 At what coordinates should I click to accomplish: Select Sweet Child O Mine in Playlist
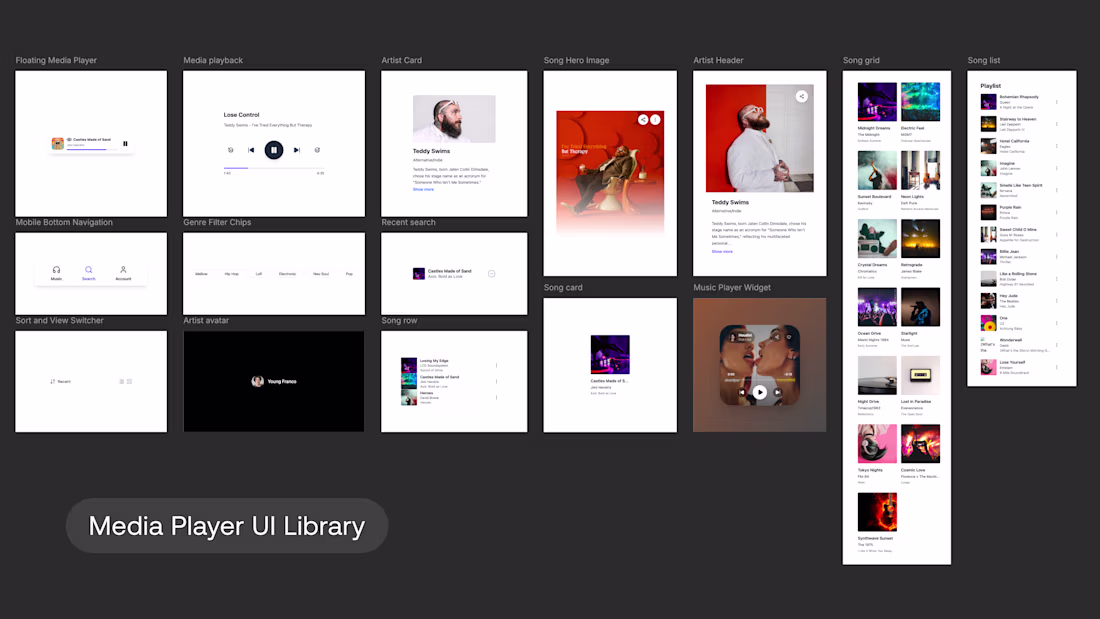[x=1021, y=234]
